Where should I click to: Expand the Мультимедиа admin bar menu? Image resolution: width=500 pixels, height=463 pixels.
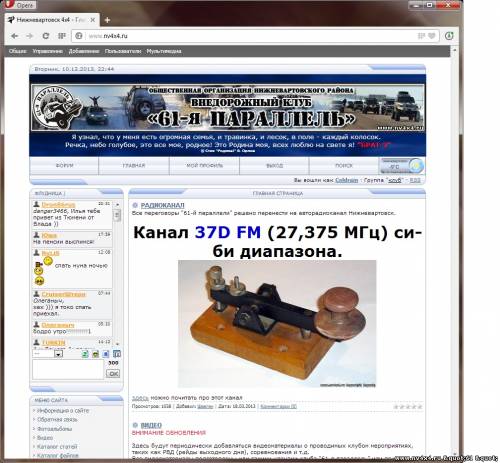point(164,51)
